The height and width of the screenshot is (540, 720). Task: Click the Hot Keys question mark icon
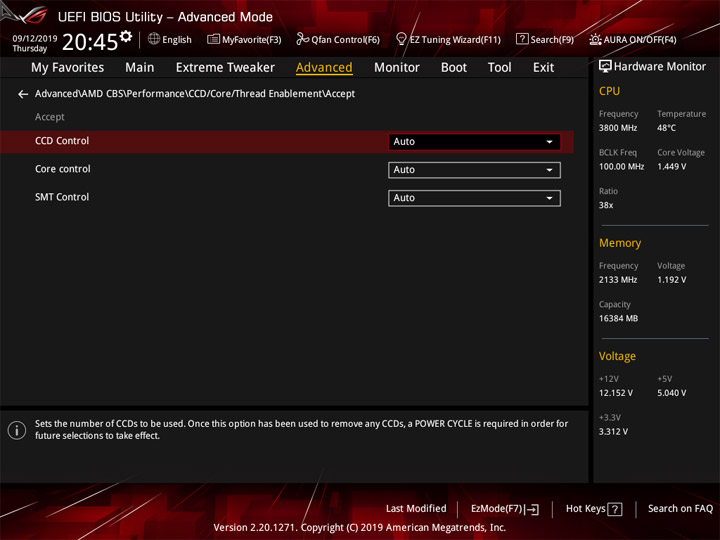tap(615, 509)
